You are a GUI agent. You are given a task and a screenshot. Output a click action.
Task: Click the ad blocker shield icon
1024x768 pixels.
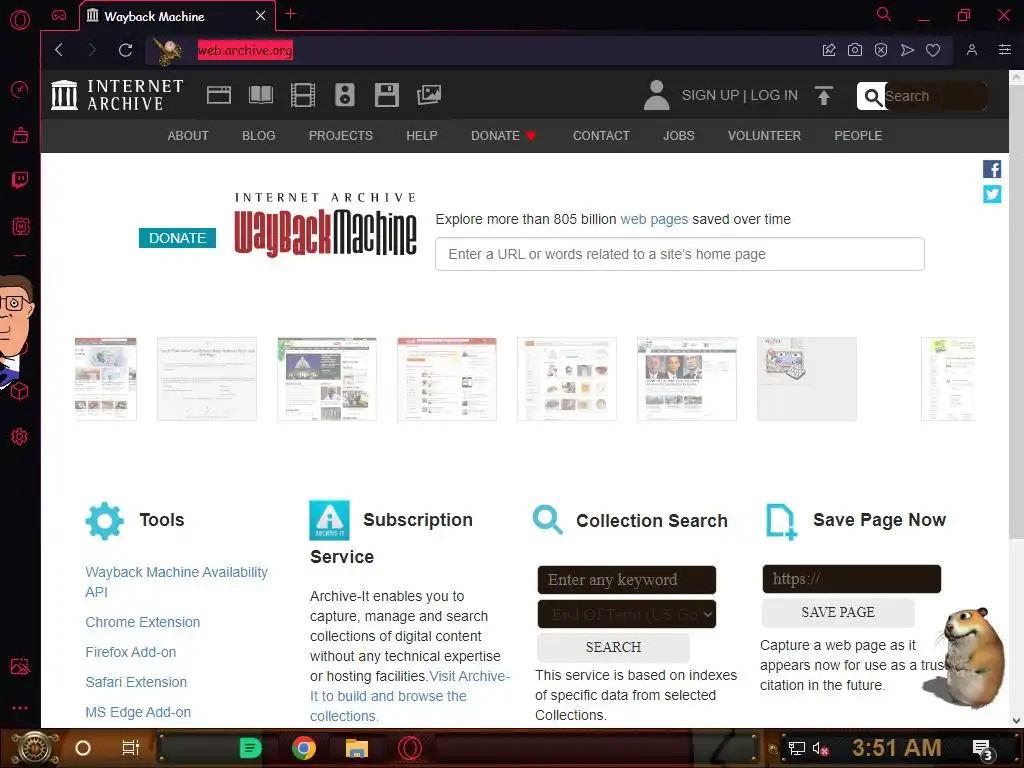(880, 50)
